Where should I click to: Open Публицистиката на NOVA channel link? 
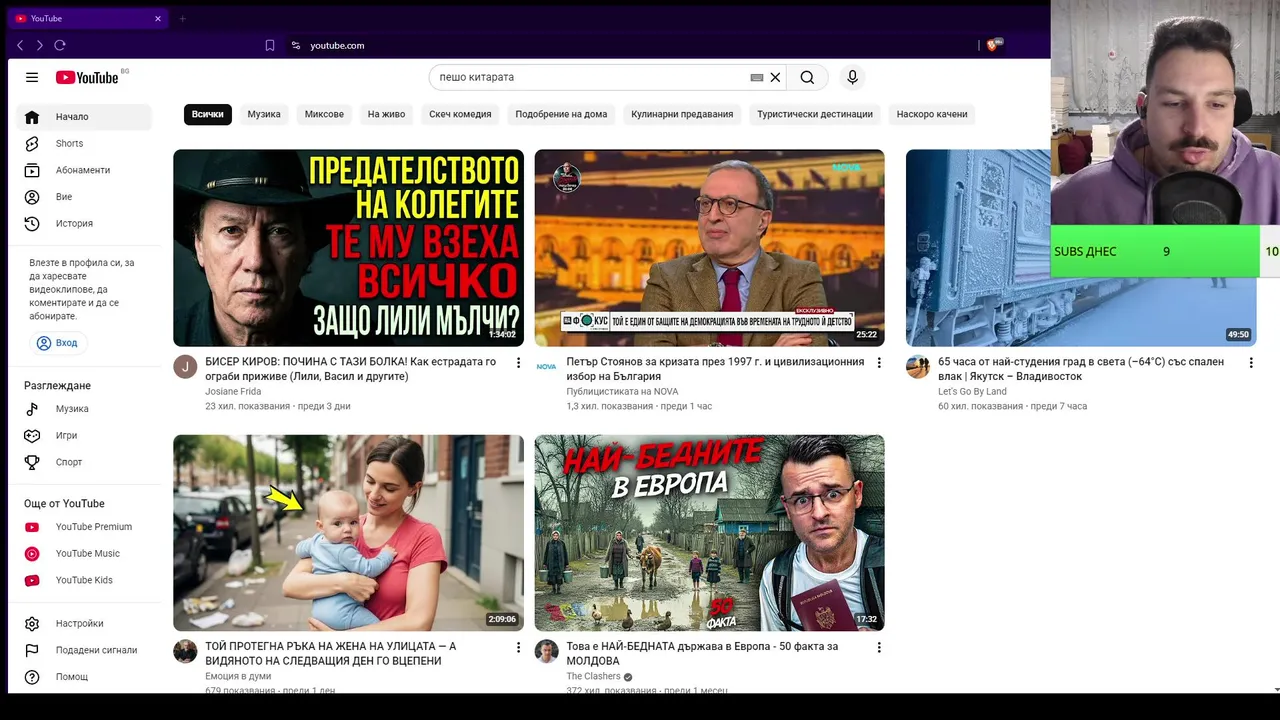click(x=622, y=392)
